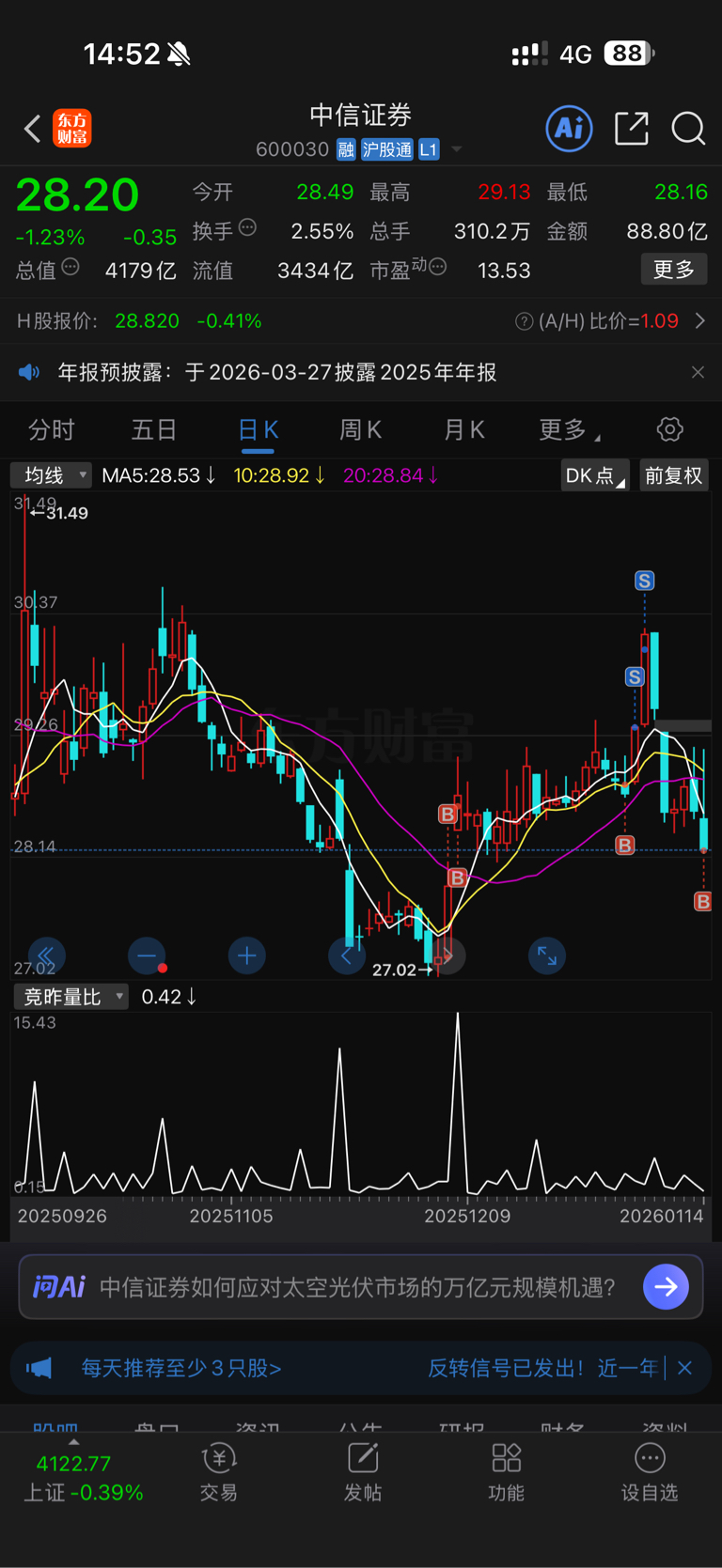Select the 日K tab

click(258, 430)
